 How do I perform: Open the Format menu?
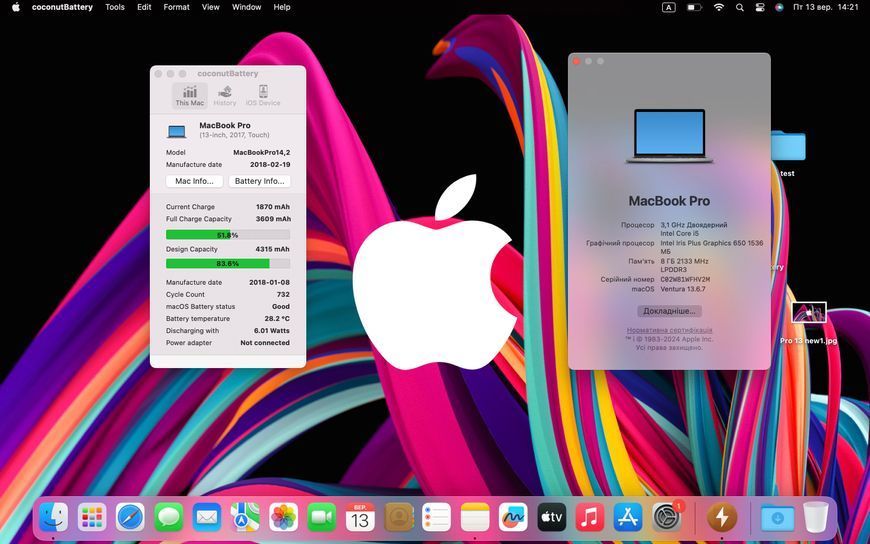[176, 7]
